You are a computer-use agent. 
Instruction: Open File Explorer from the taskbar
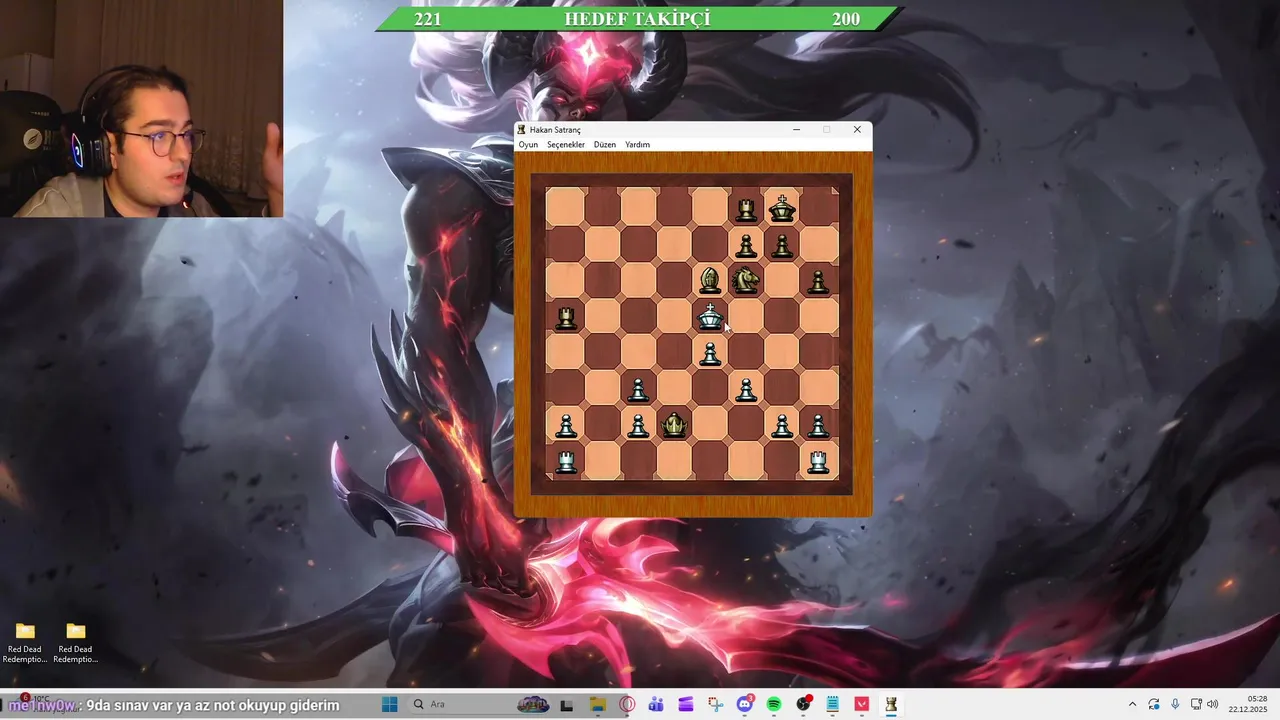(x=597, y=705)
